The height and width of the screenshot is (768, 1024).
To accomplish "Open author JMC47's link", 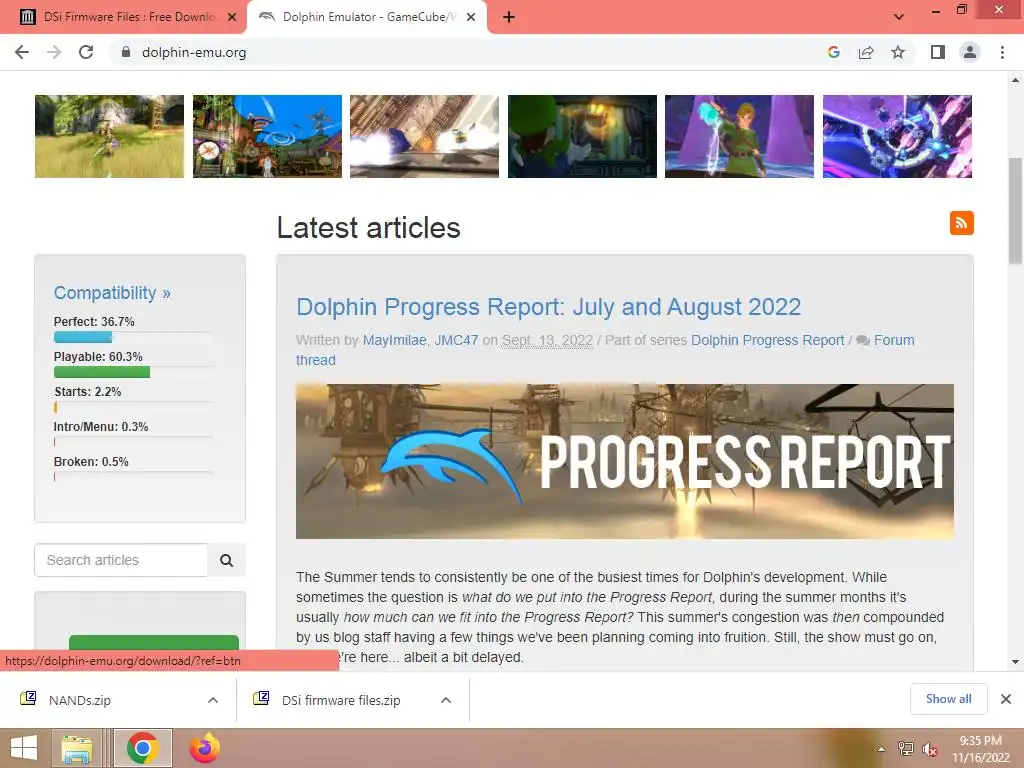I will (x=456, y=340).
